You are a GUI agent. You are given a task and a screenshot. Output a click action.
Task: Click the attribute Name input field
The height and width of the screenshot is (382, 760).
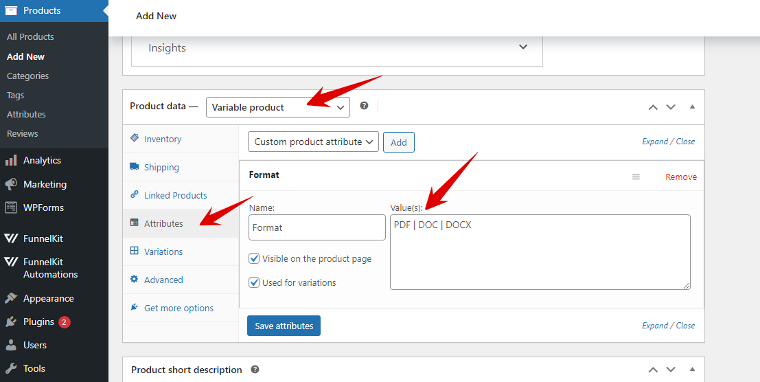317,227
